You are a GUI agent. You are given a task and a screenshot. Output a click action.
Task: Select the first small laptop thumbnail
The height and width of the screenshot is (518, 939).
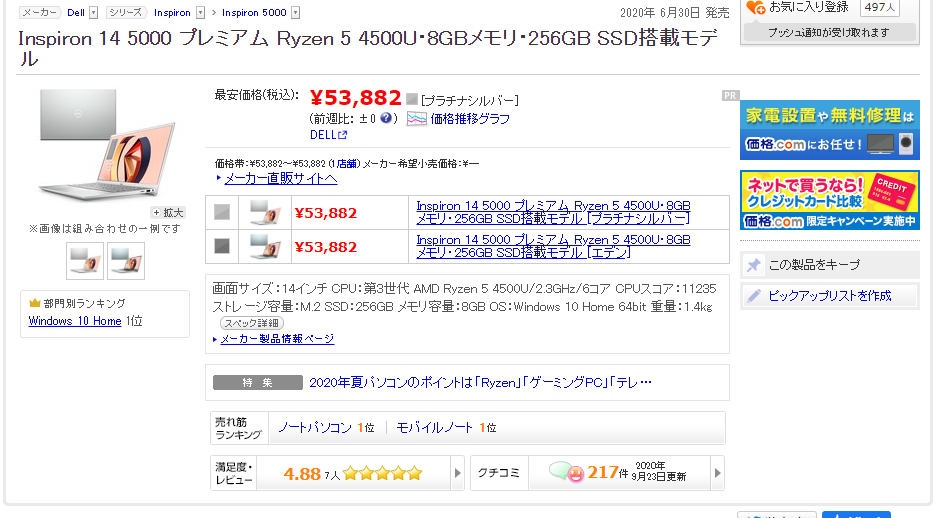point(85,260)
